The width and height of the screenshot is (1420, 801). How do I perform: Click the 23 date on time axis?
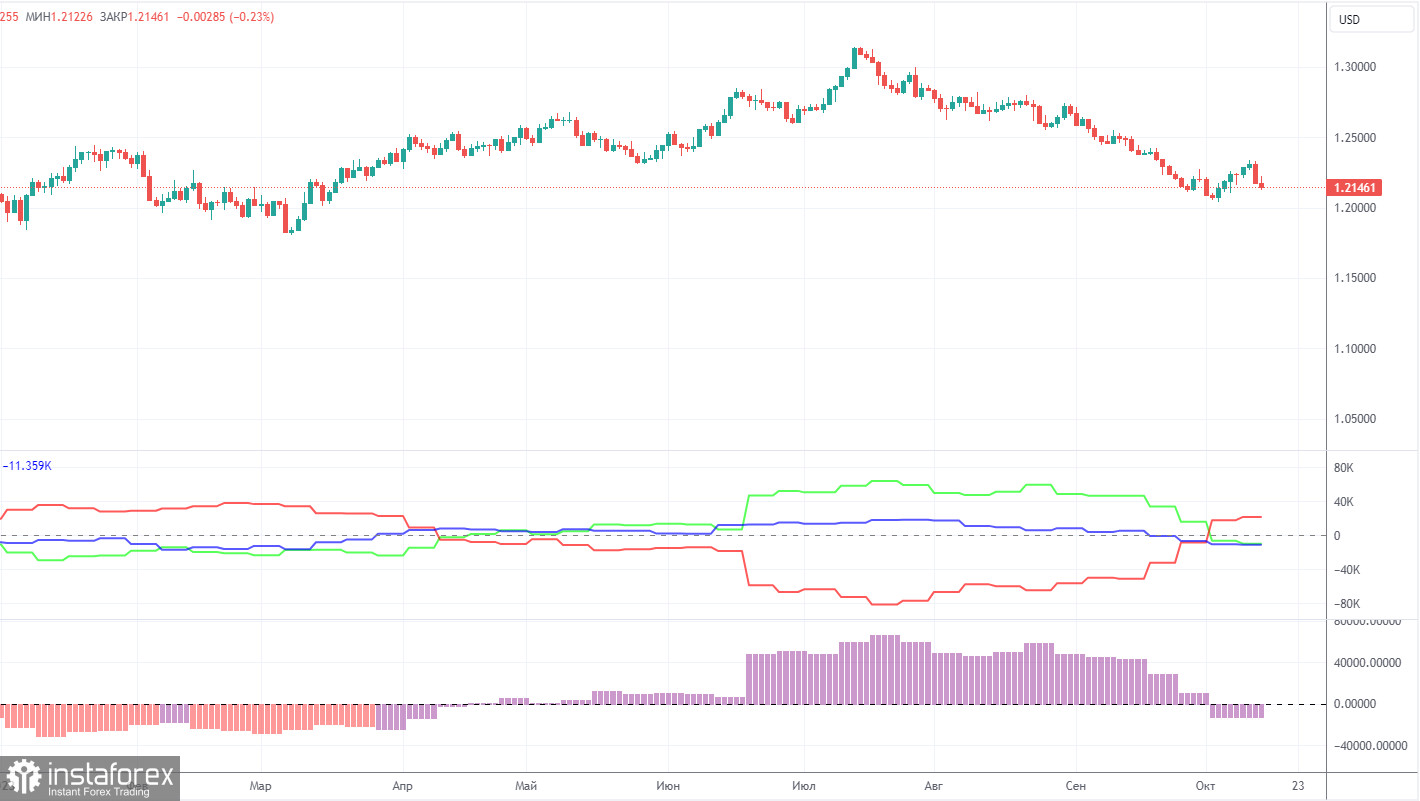pos(1297,786)
